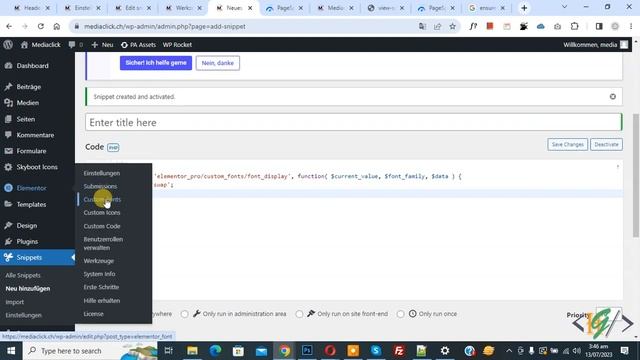The height and width of the screenshot is (360, 640).
Task: Select Only run in administration area
Action: (x=184, y=314)
